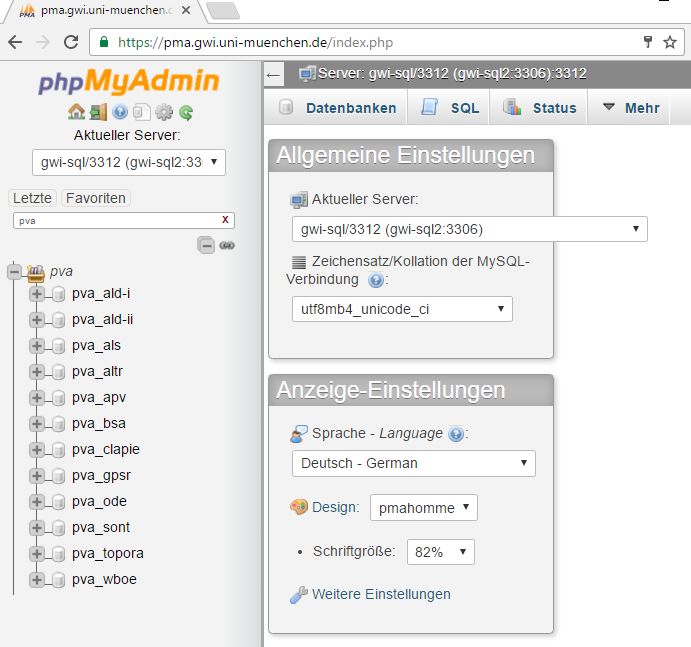This screenshot has height=647, width=691.
Task: Click the phpMyAdmin logo
Action: tap(129, 82)
